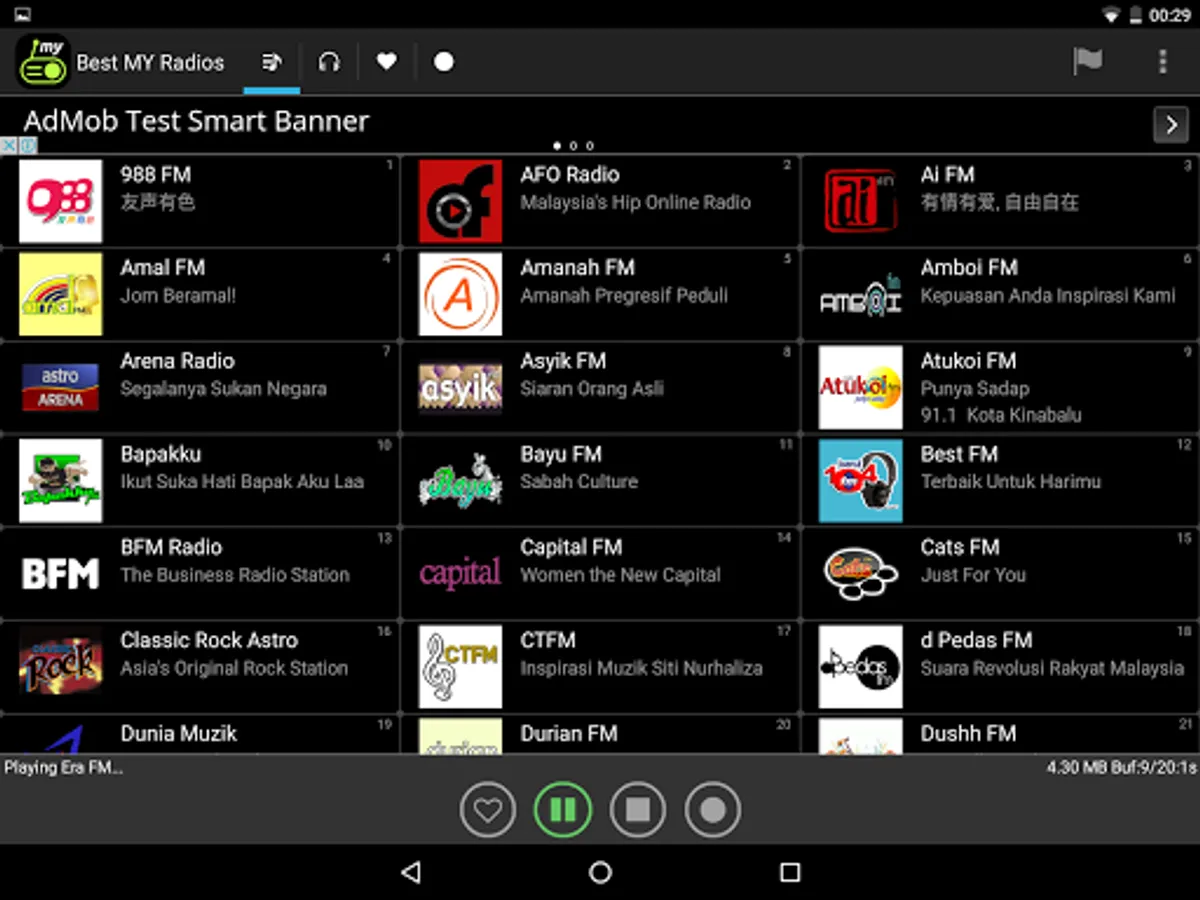Viewport: 1200px width, 900px height.
Task: Stop radio playback
Action: pyautogui.click(x=638, y=809)
